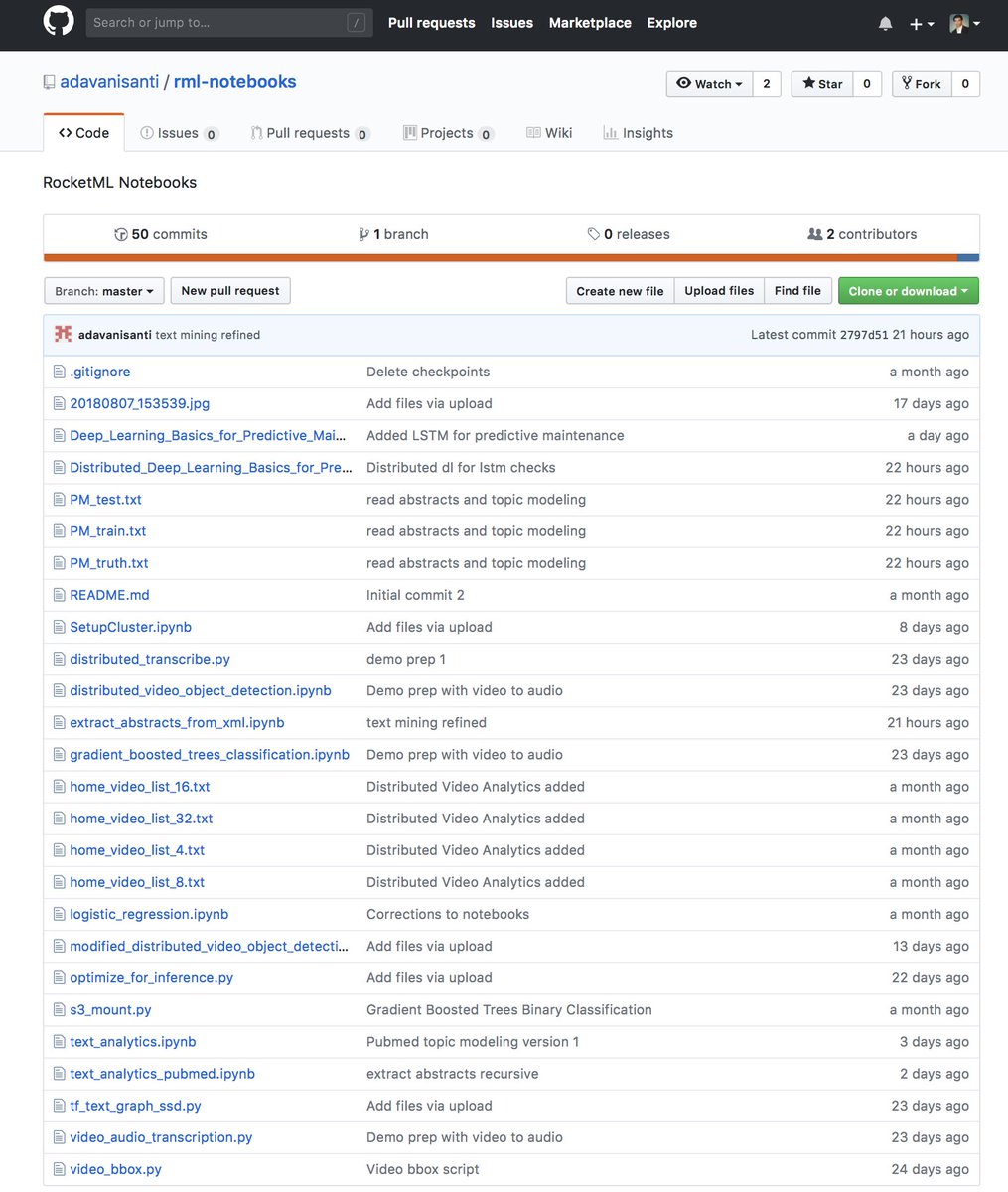
Task: Click the GitHub Octocat logo
Action: pyautogui.click(x=59, y=22)
